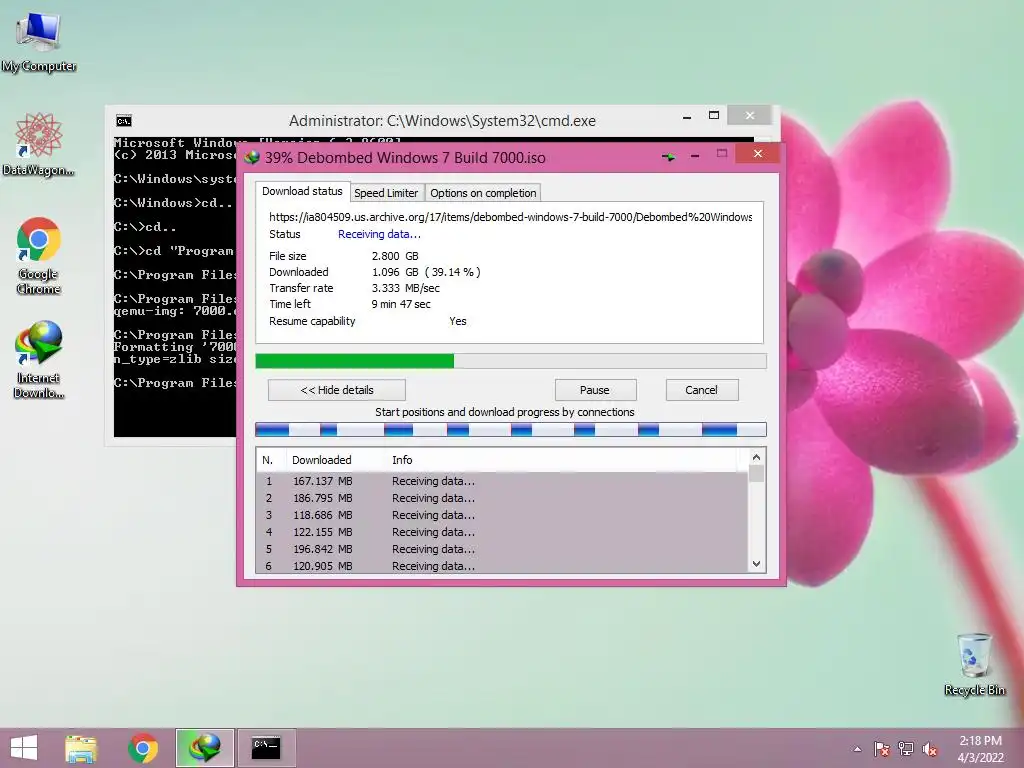Cancel the download
Screen dimensions: 1024x768
(702, 390)
